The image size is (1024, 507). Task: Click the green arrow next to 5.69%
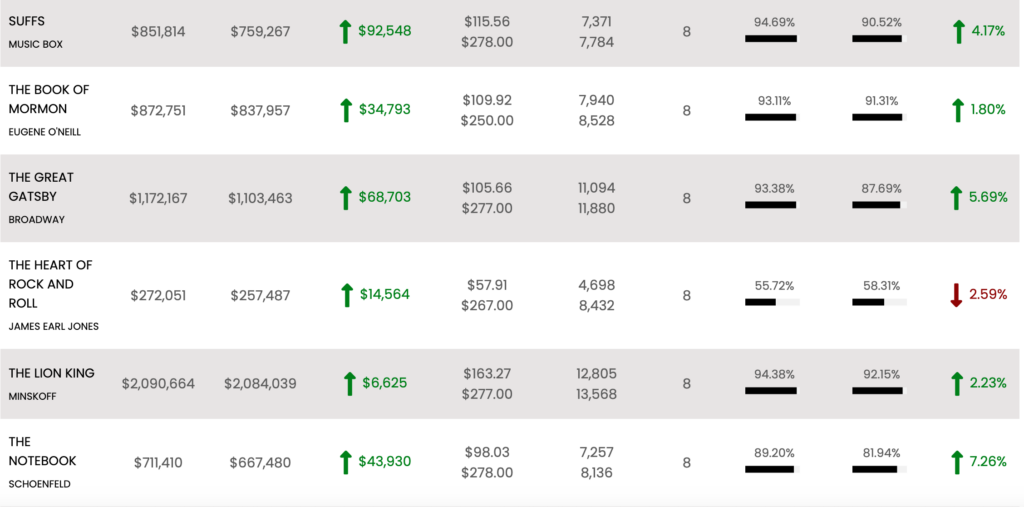click(x=957, y=198)
